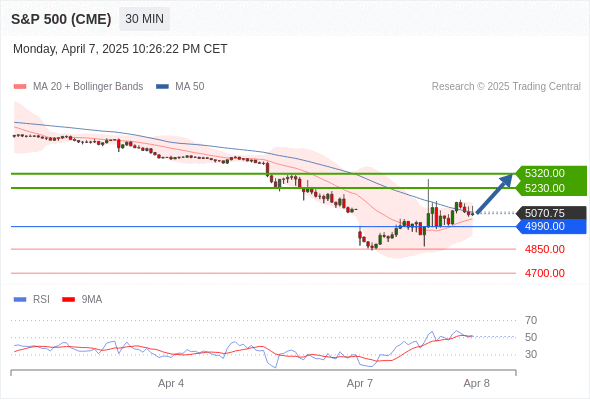Click the Apr 8 date marker
Image resolution: width=590 pixels, height=400 pixels.
click(x=476, y=383)
